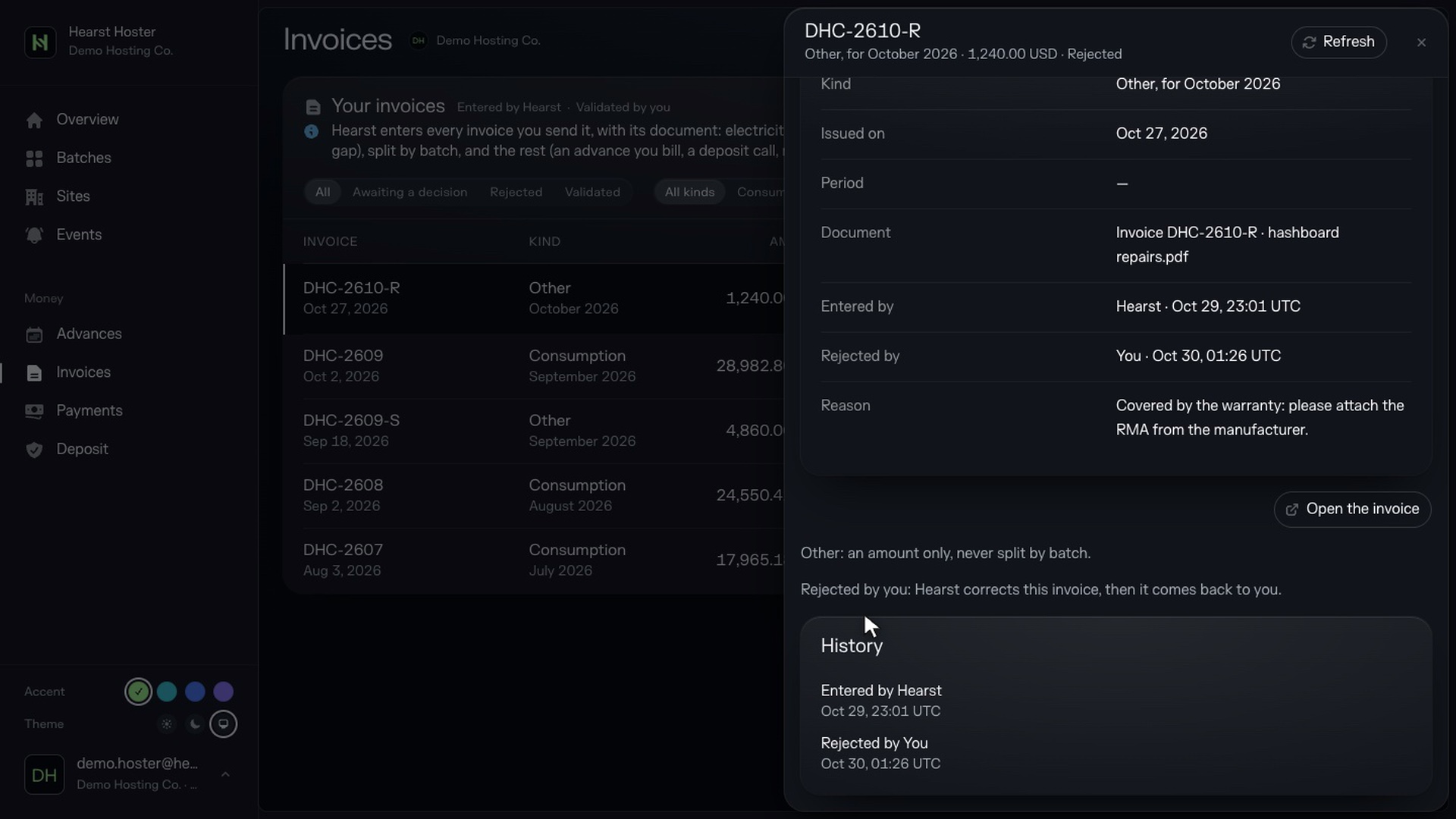Image resolution: width=1456 pixels, height=819 pixels.
Task: Select system theme monitor icon
Action: tap(223, 724)
